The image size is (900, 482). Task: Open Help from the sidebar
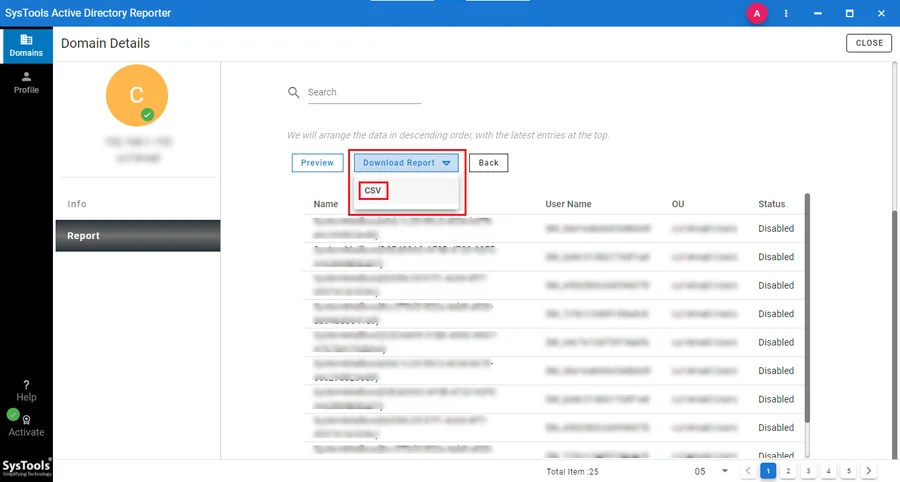point(26,391)
